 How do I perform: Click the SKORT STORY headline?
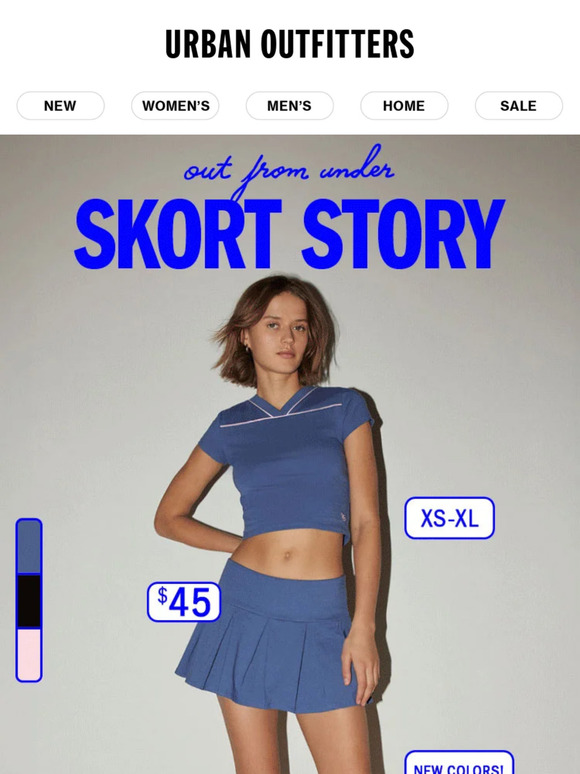coord(290,234)
